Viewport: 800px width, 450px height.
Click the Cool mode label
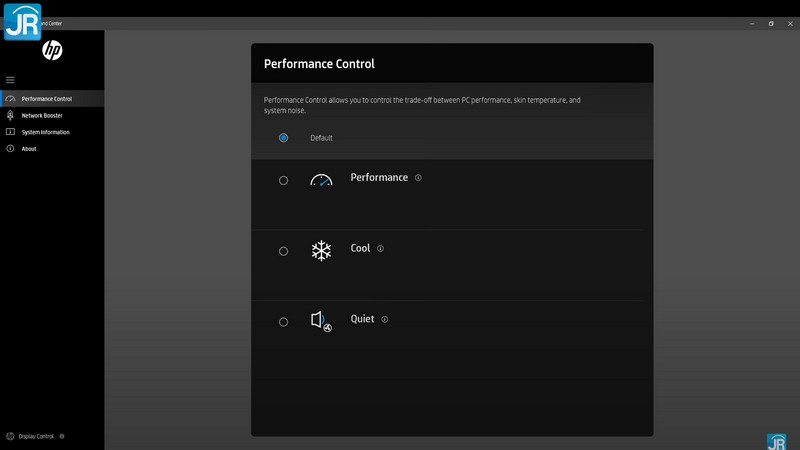[x=360, y=248]
